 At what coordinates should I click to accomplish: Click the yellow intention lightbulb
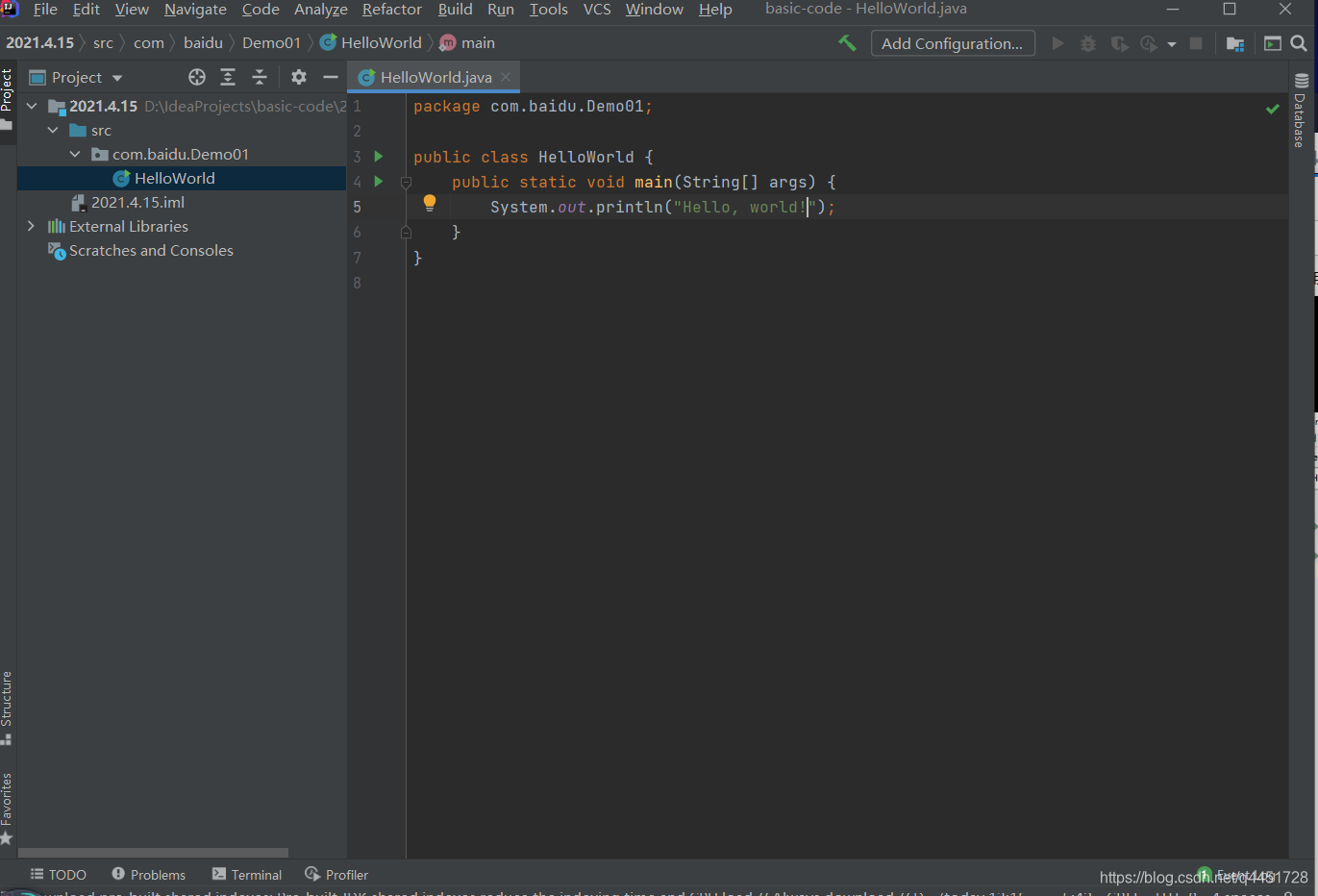(430, 204)
